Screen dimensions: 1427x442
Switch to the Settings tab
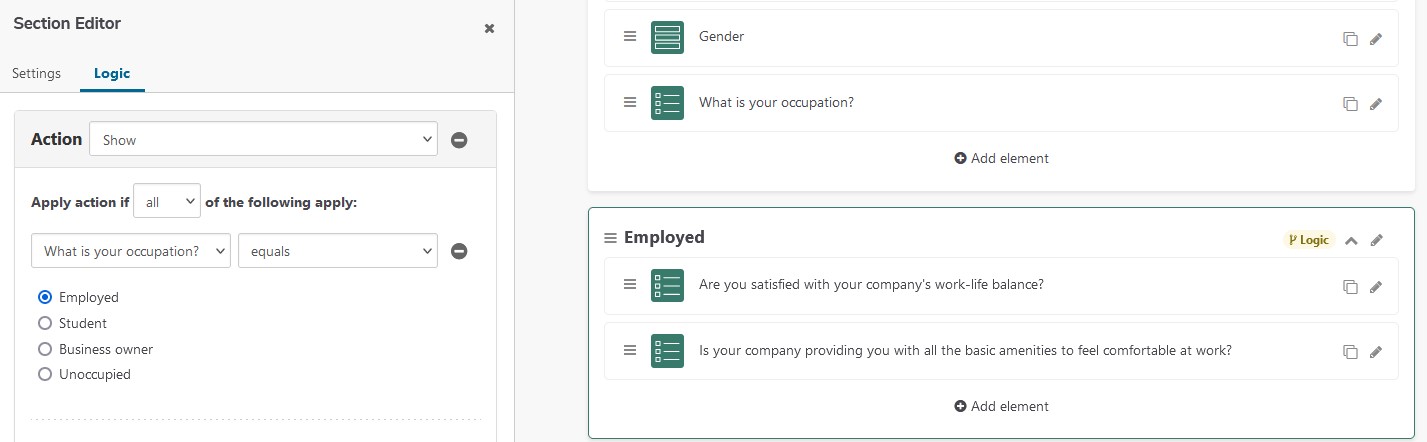pos(36,73)
